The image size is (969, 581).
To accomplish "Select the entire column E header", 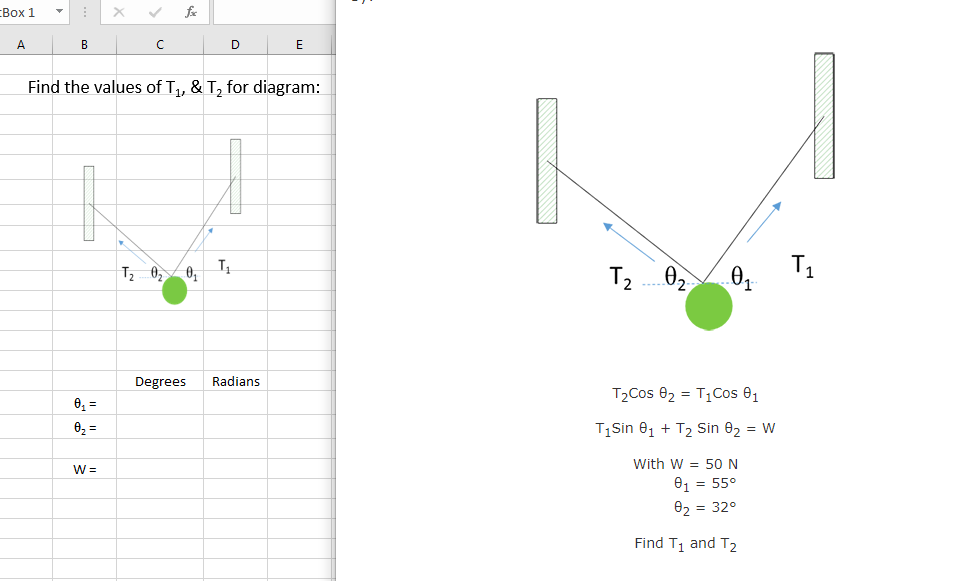I will [298, 44].
